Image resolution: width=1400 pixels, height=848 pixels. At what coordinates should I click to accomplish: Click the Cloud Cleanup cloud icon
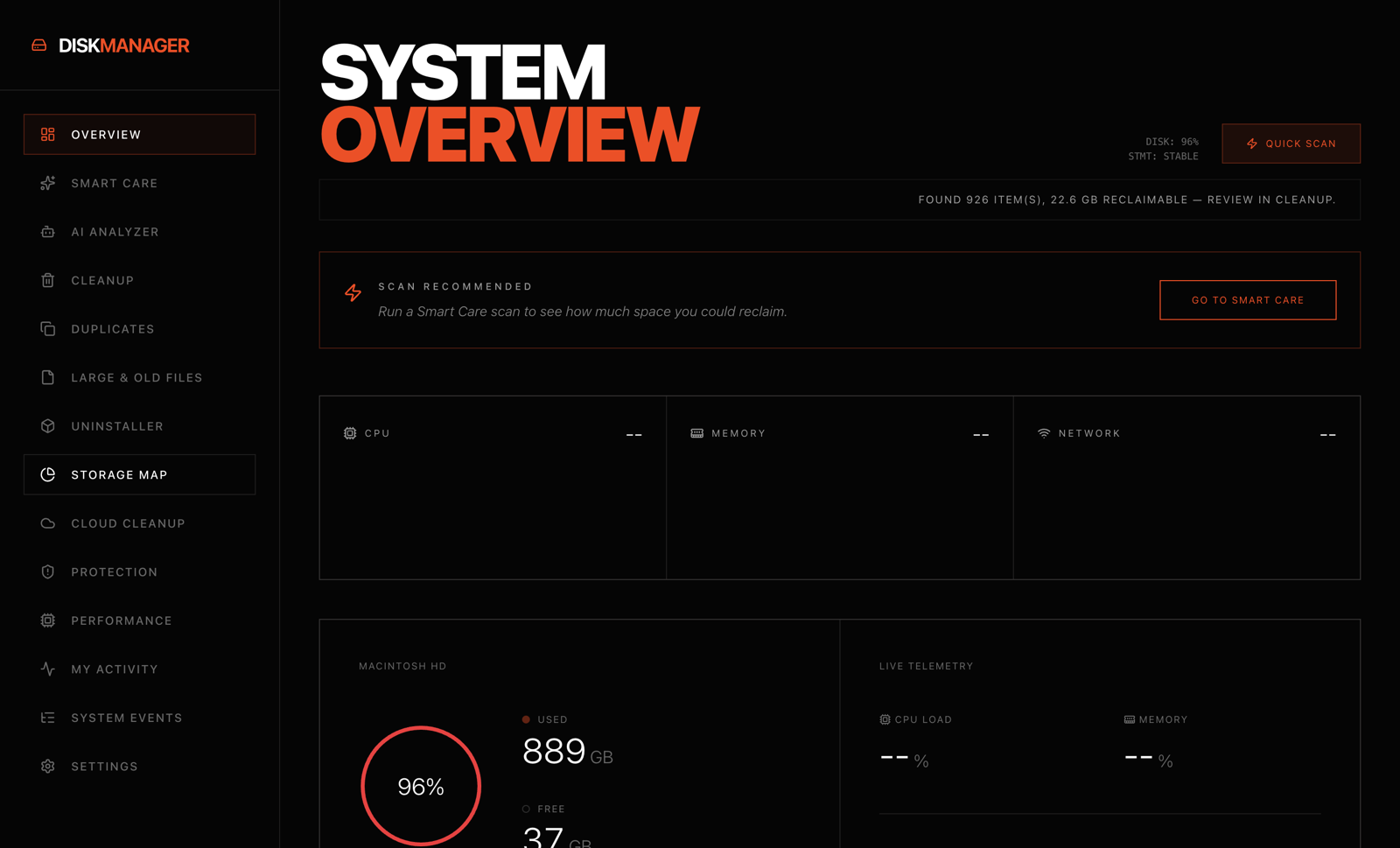point(48,523)
